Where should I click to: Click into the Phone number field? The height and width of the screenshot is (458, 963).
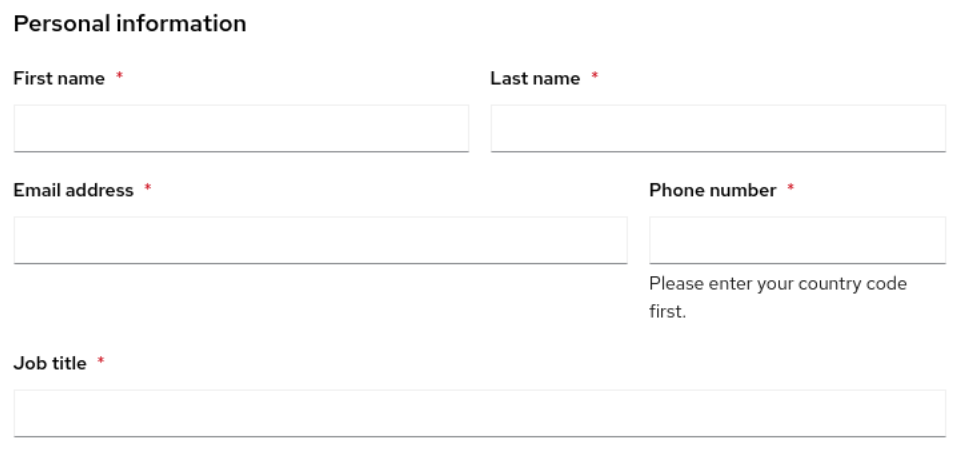point(797,240)
